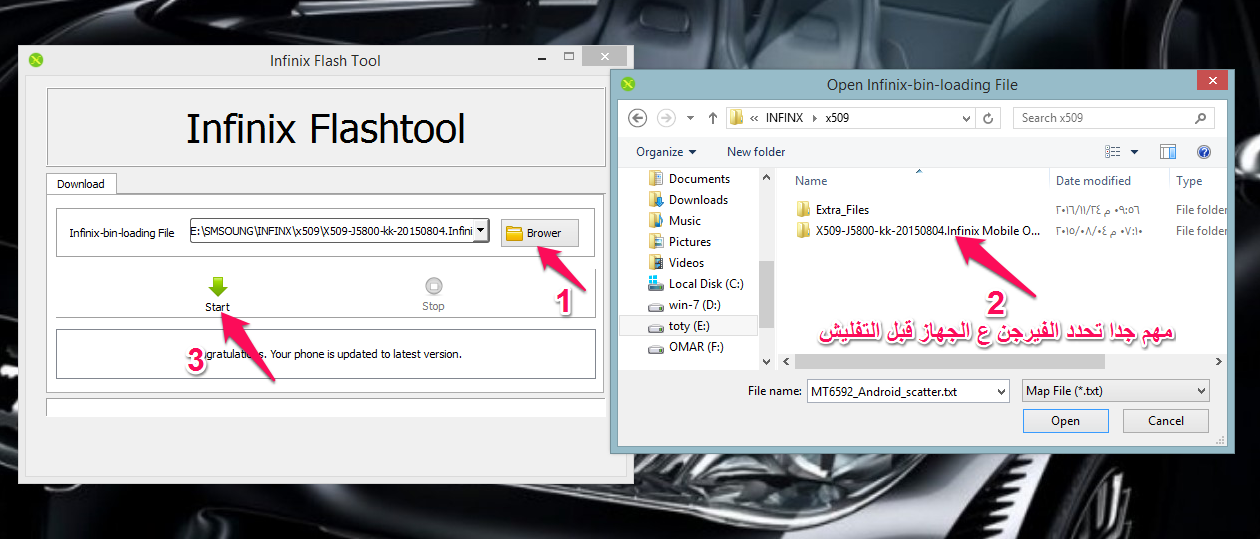Open the Infinix-bin-loading File path dropdown
Viewport: 1260px width, 539px height.
(x=481, y=231)
